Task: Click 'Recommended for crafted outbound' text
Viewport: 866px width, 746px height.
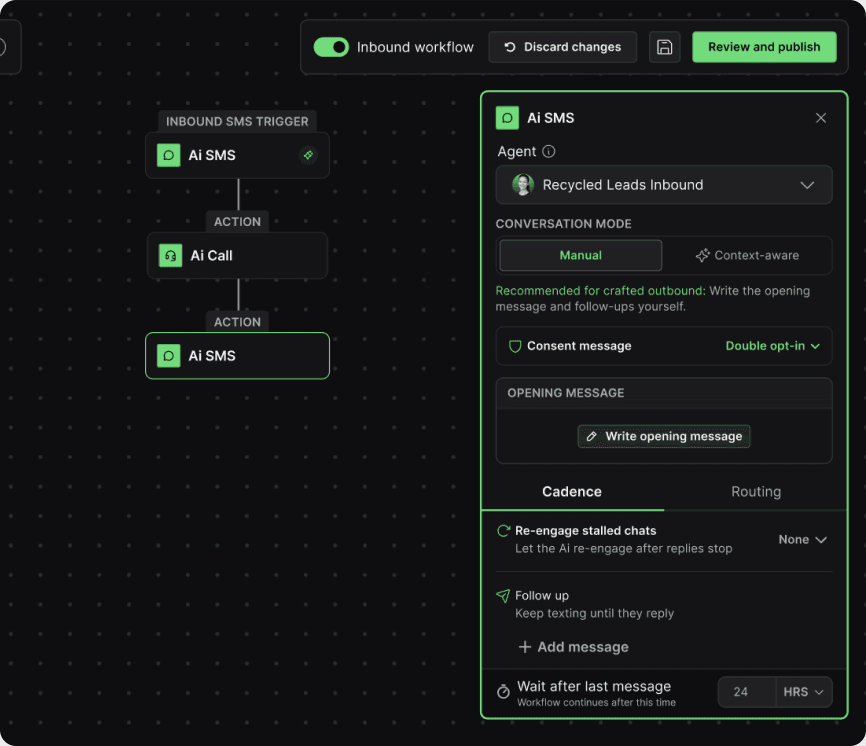Action: pyautogui.click(x=600, y=290)
